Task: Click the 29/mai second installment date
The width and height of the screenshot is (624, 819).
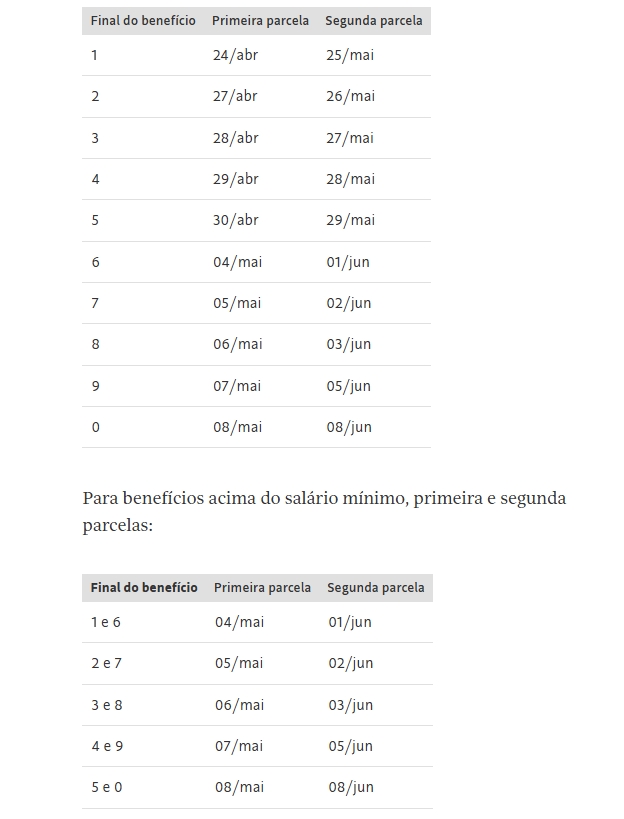Action: coord(350,220)
